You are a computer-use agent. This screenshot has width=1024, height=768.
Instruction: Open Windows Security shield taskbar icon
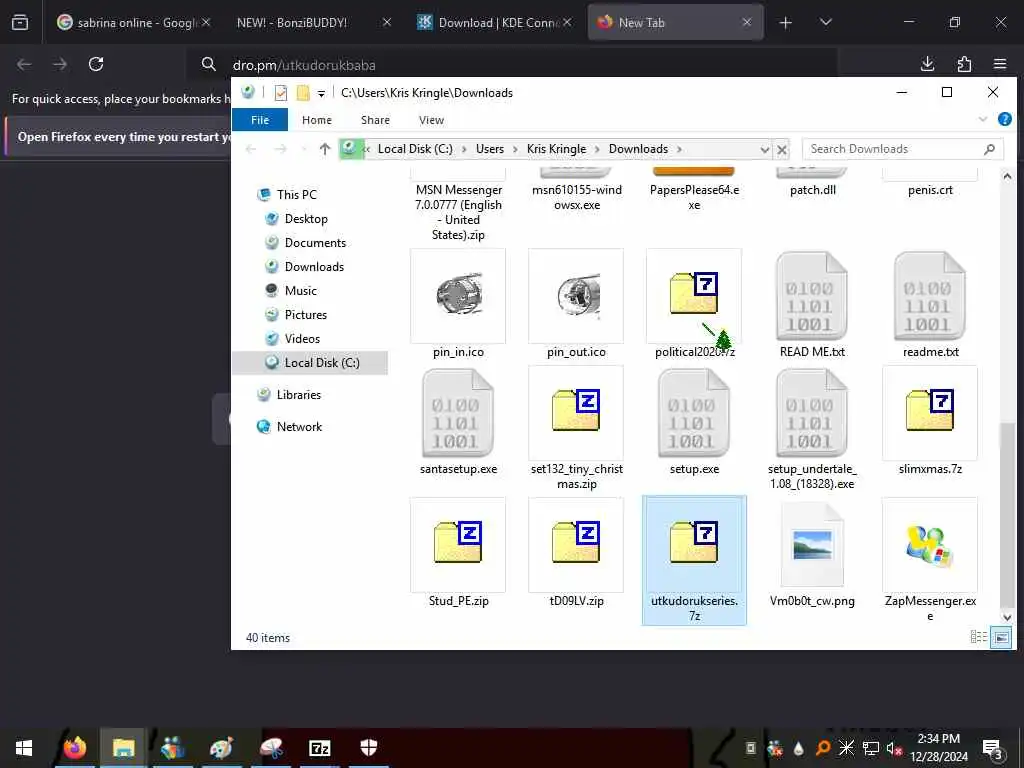pos(368,748)
